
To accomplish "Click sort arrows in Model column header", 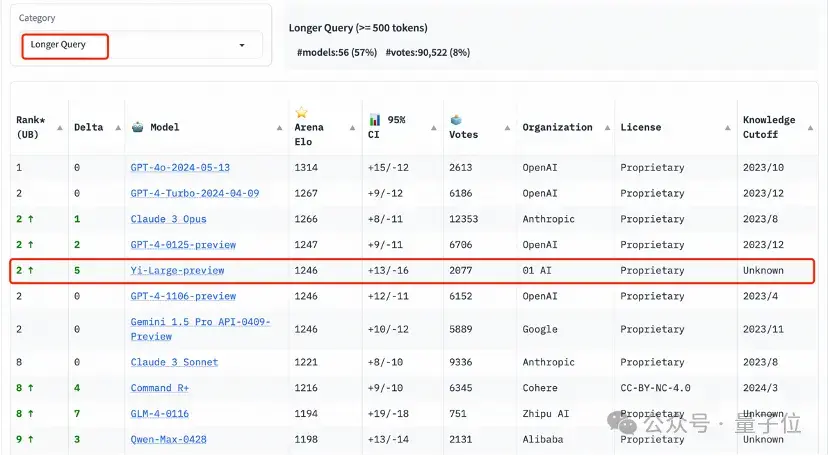I will point(278,128).
